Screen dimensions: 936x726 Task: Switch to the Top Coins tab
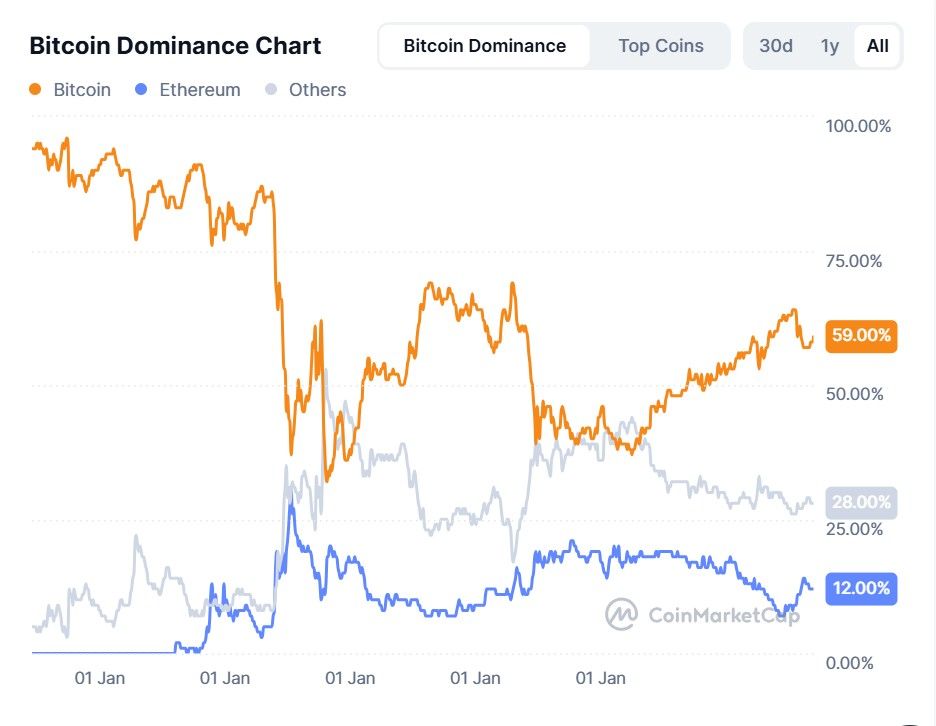coord(661,45)
